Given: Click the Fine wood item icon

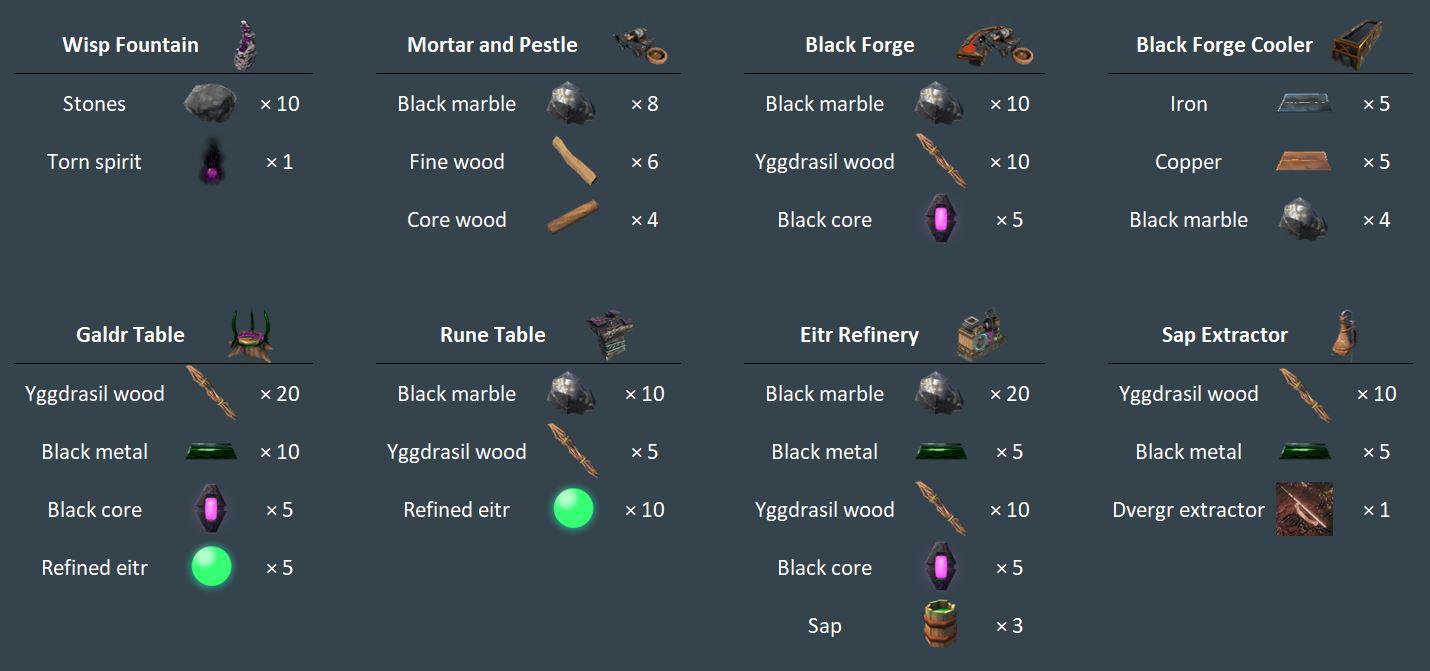Looking at the screenshot, I should tap(575, 162).
